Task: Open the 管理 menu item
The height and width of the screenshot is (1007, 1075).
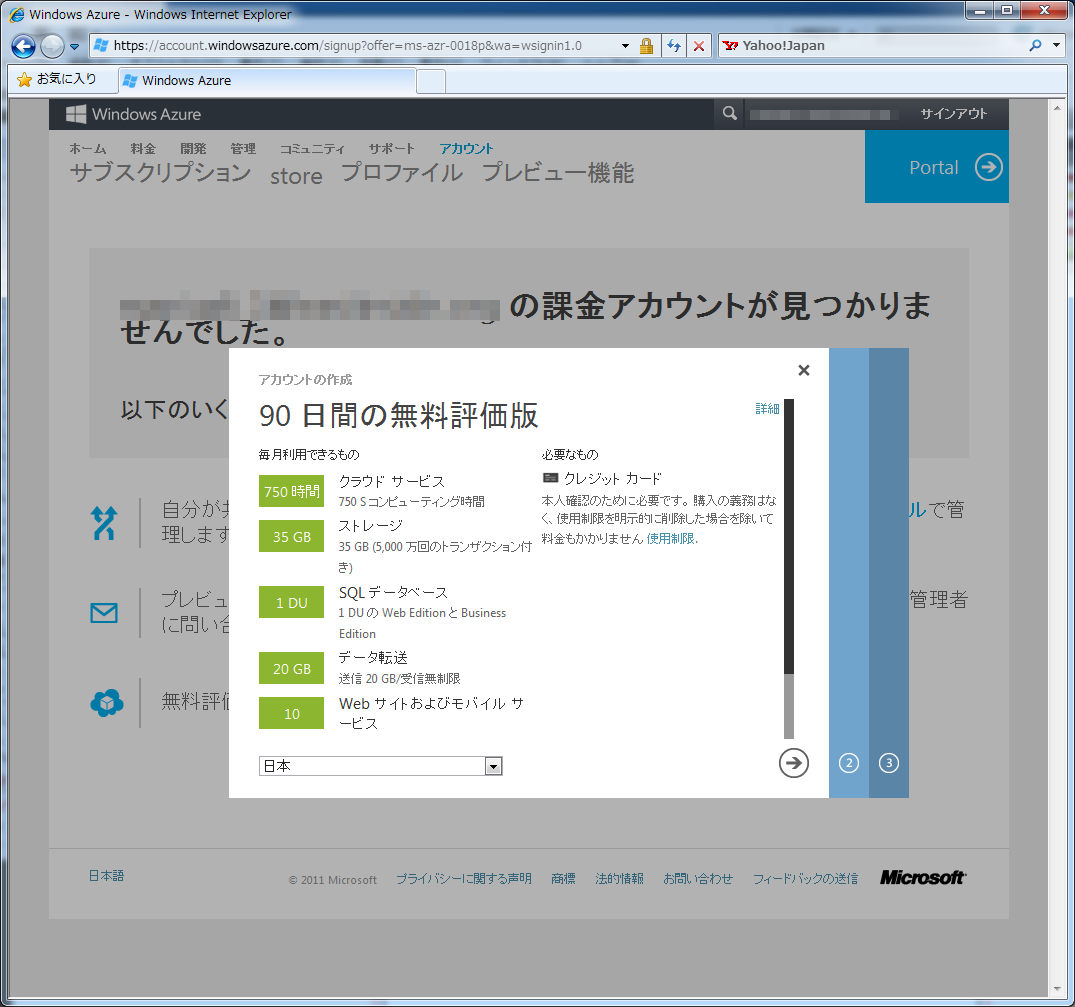Action: point(243,149)
